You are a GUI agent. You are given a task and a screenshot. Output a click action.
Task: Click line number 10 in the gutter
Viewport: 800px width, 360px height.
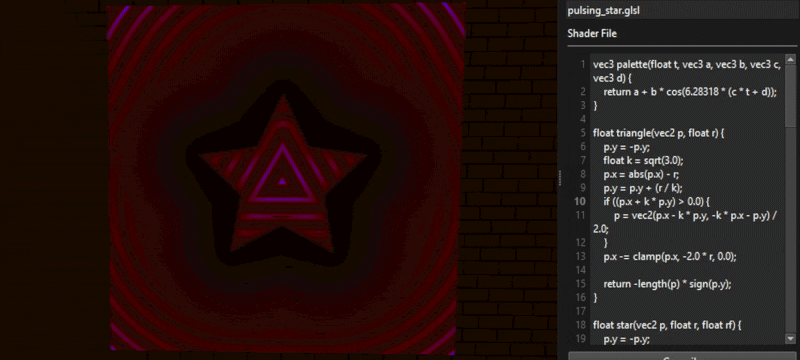point(580,201)
